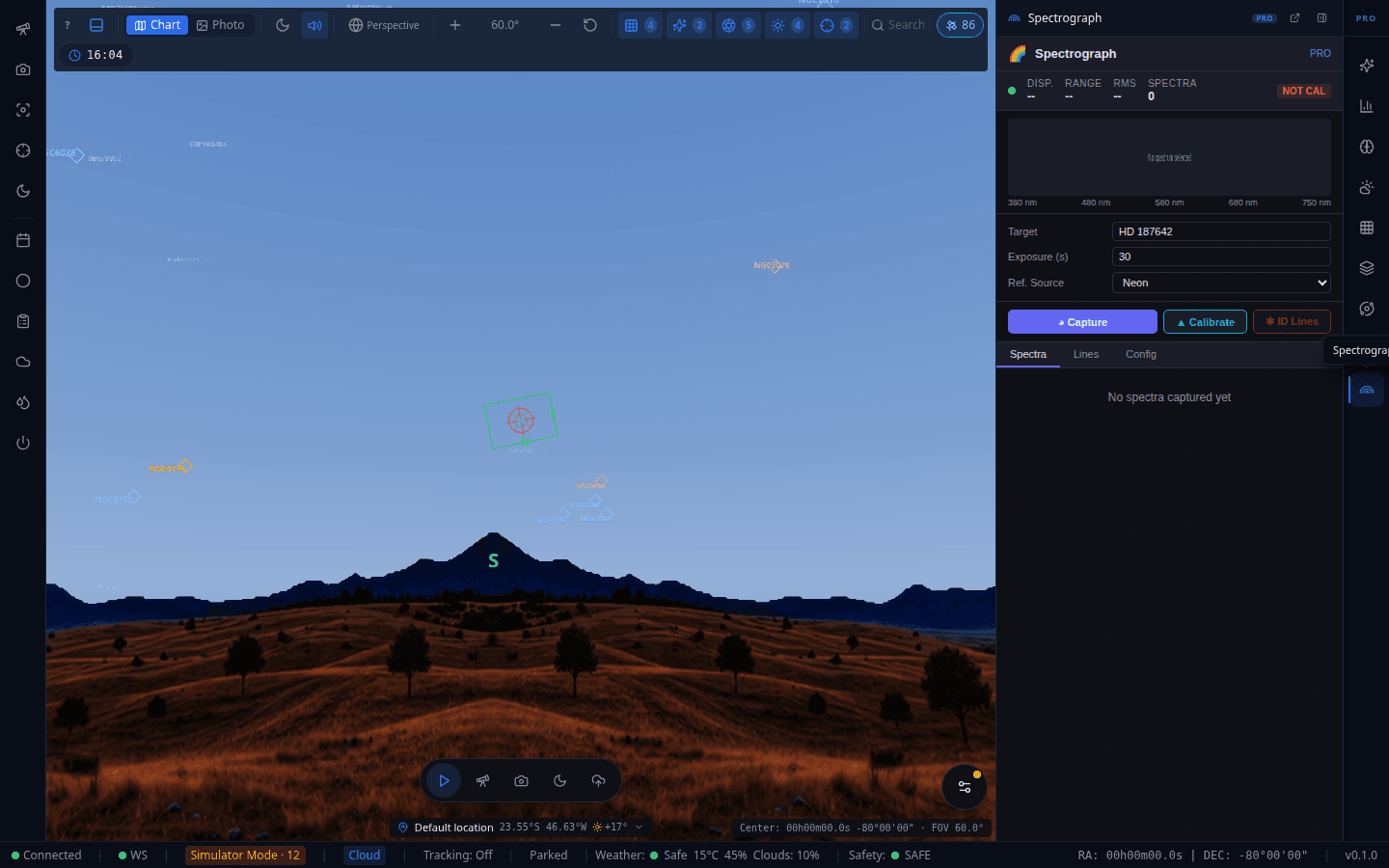Open the focus frame icon in left sidebar
The image size is (1389, 868).
(23, 110)
